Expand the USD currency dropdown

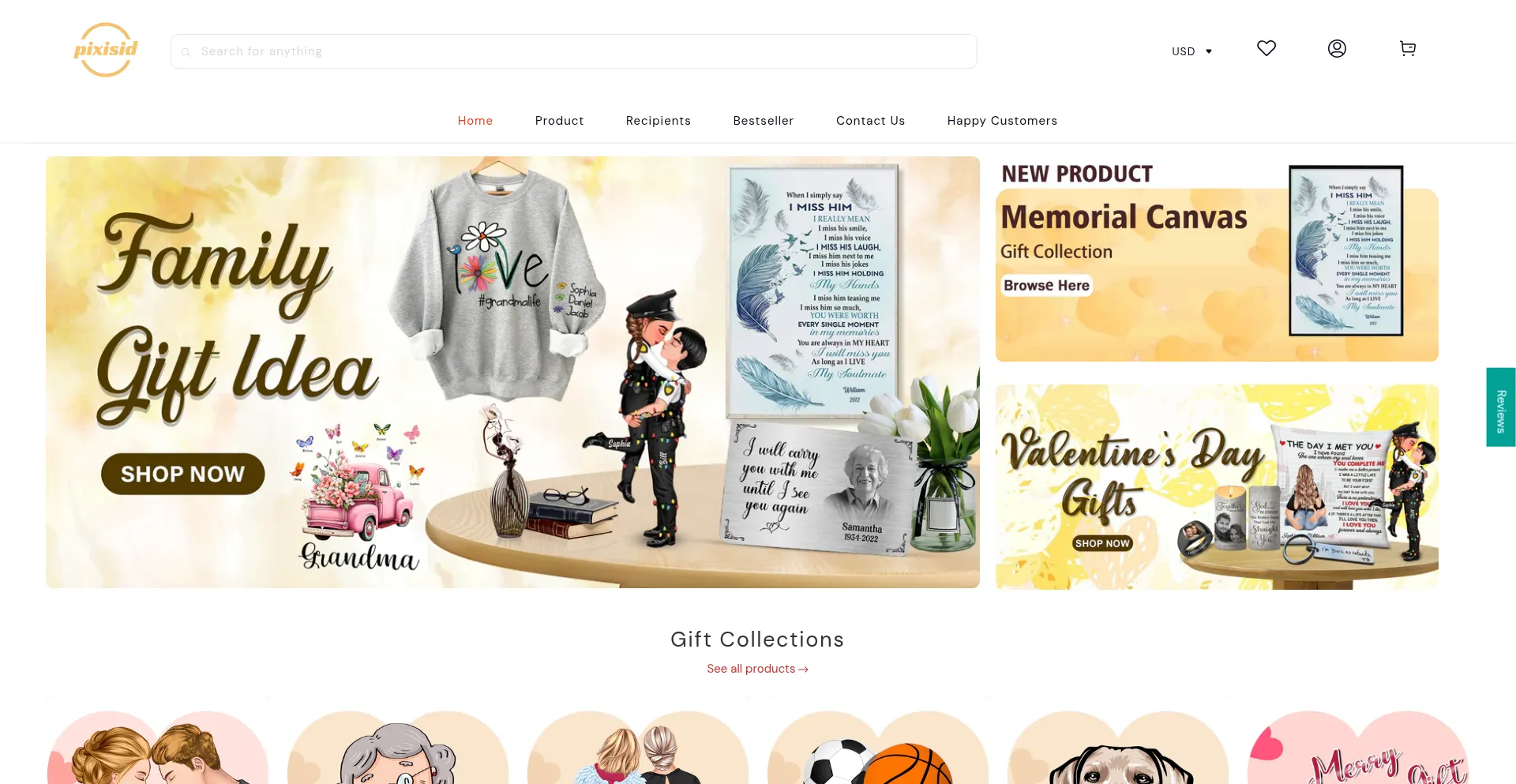(1191, 51)
